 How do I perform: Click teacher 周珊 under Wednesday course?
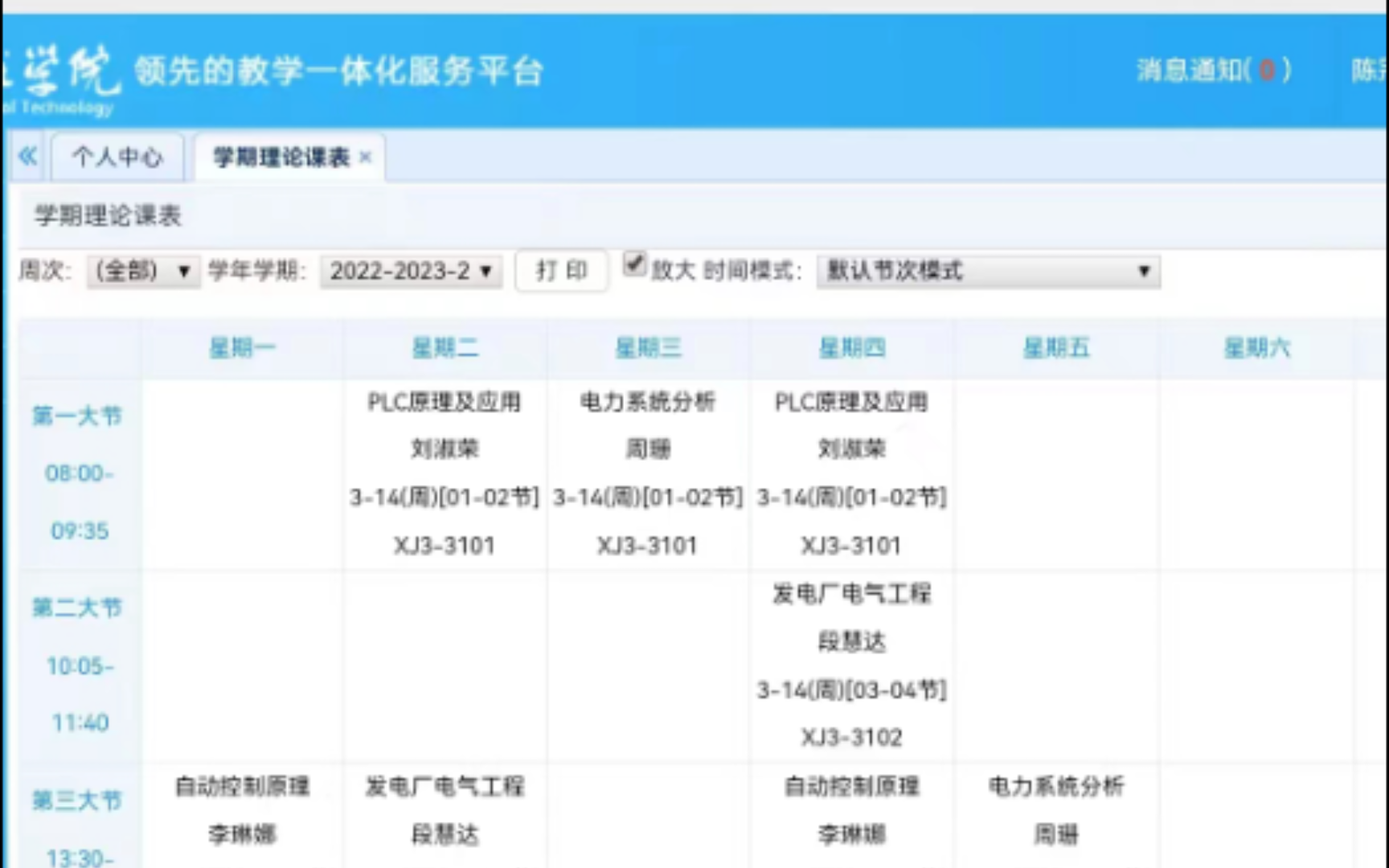[648, 448]
